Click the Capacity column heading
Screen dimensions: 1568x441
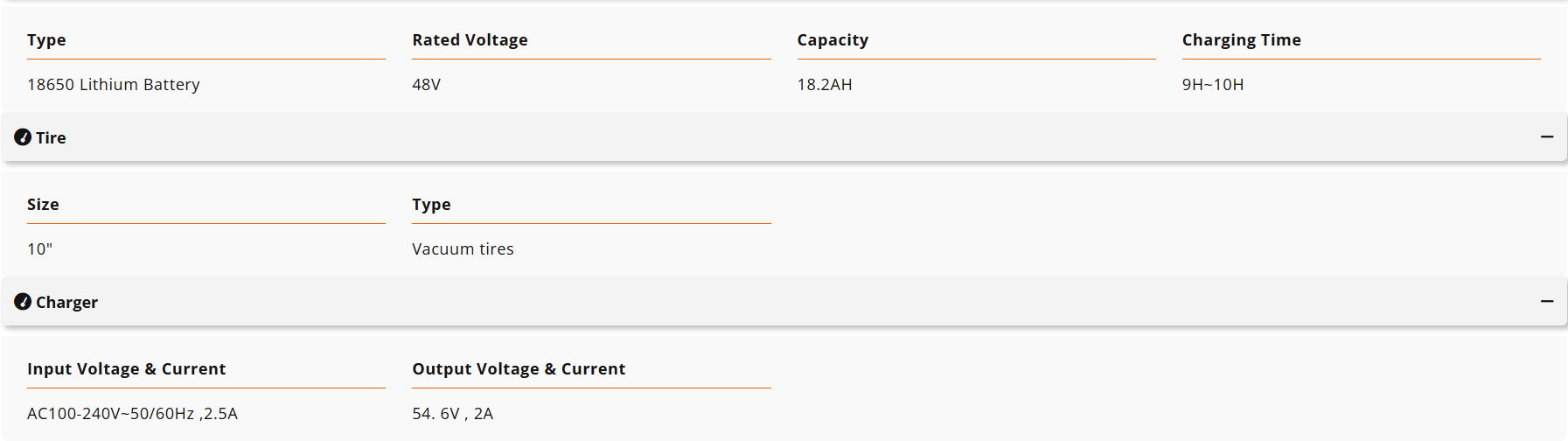pos(833,40)
